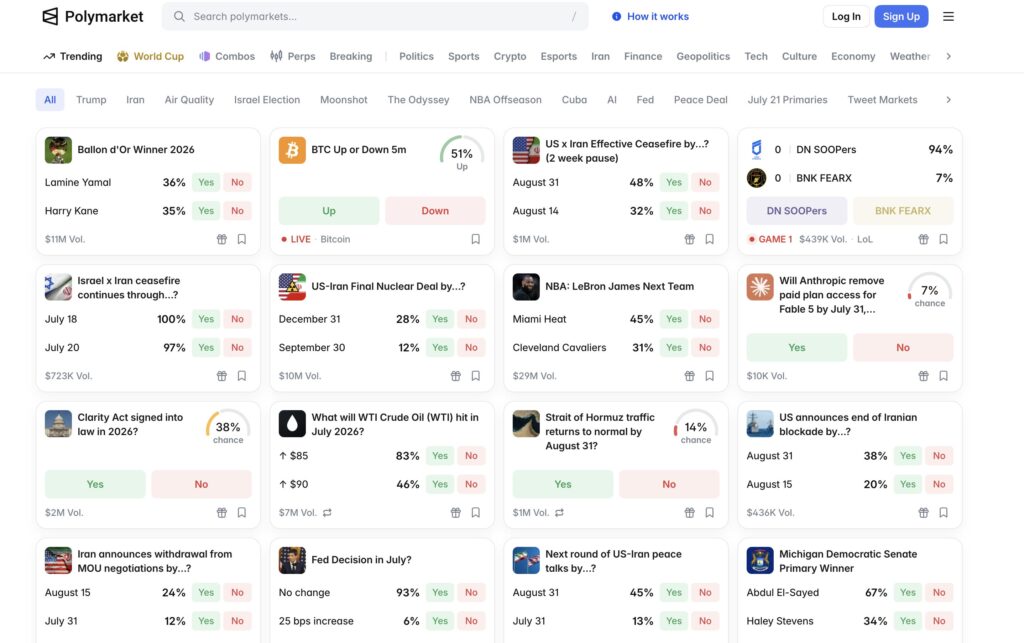The width and height of the screenshot is (1024, 643).
Task: Click the Anthropic logo thumbnail
Action: pyautogui.click(x=760, y=287)
